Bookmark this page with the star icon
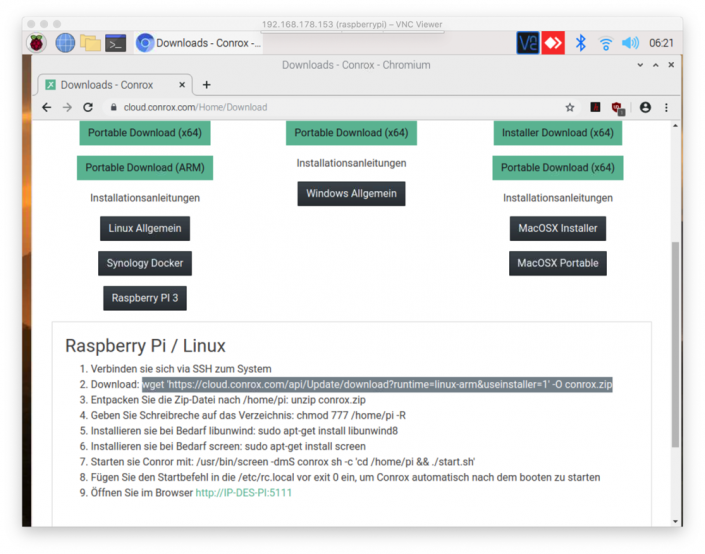Viewport: 705px width, 554px height. coord(570,107)
